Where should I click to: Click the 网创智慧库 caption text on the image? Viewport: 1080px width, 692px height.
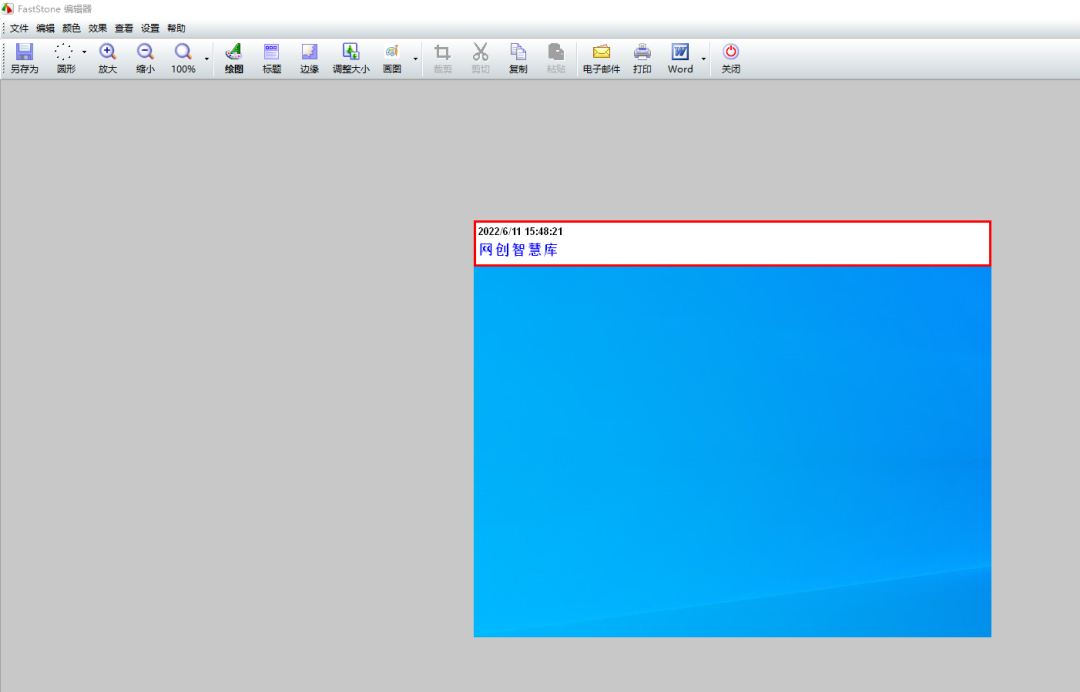click(518, 250)
